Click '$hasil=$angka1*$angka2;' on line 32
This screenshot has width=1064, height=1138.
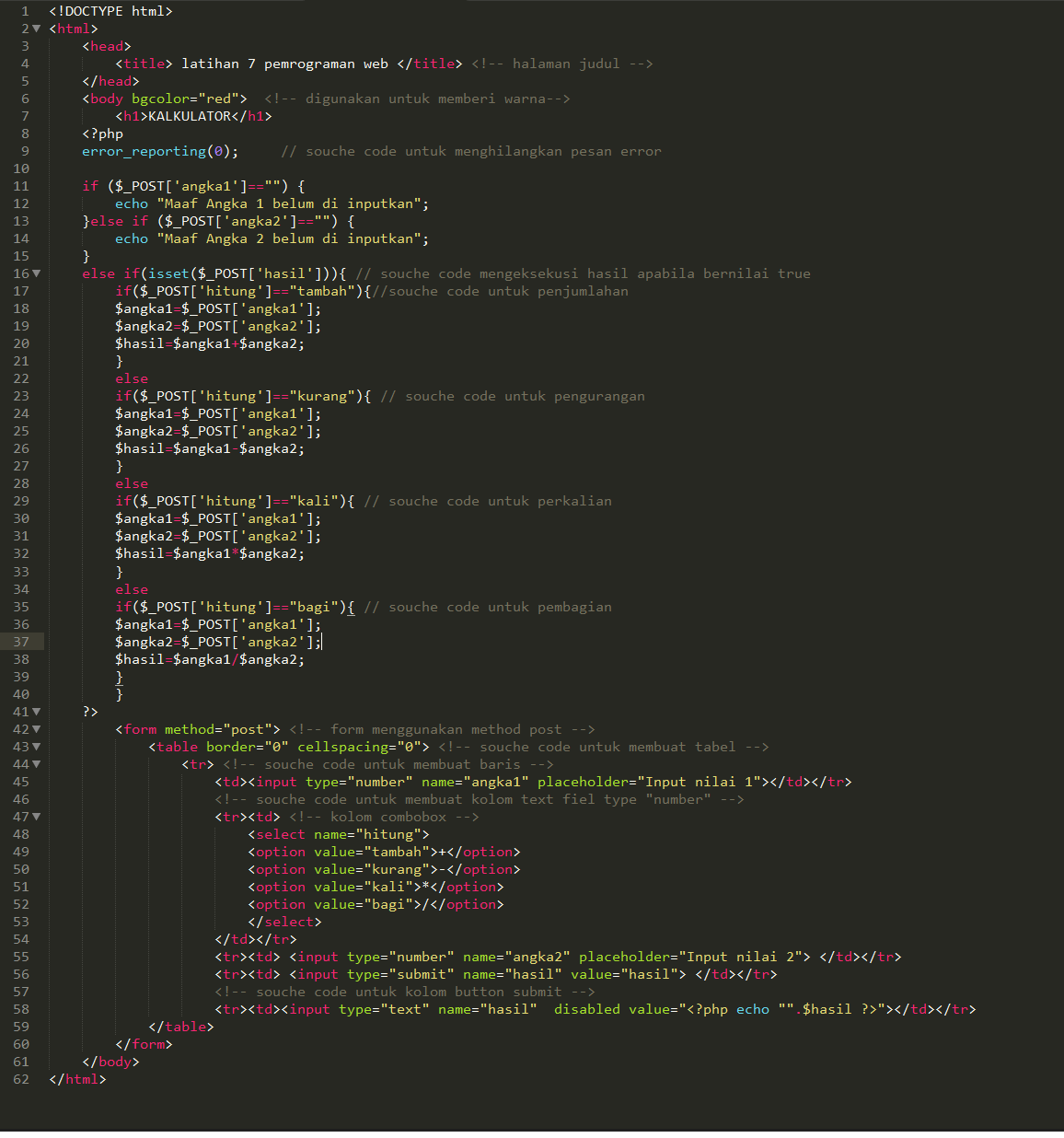[210, 553]
